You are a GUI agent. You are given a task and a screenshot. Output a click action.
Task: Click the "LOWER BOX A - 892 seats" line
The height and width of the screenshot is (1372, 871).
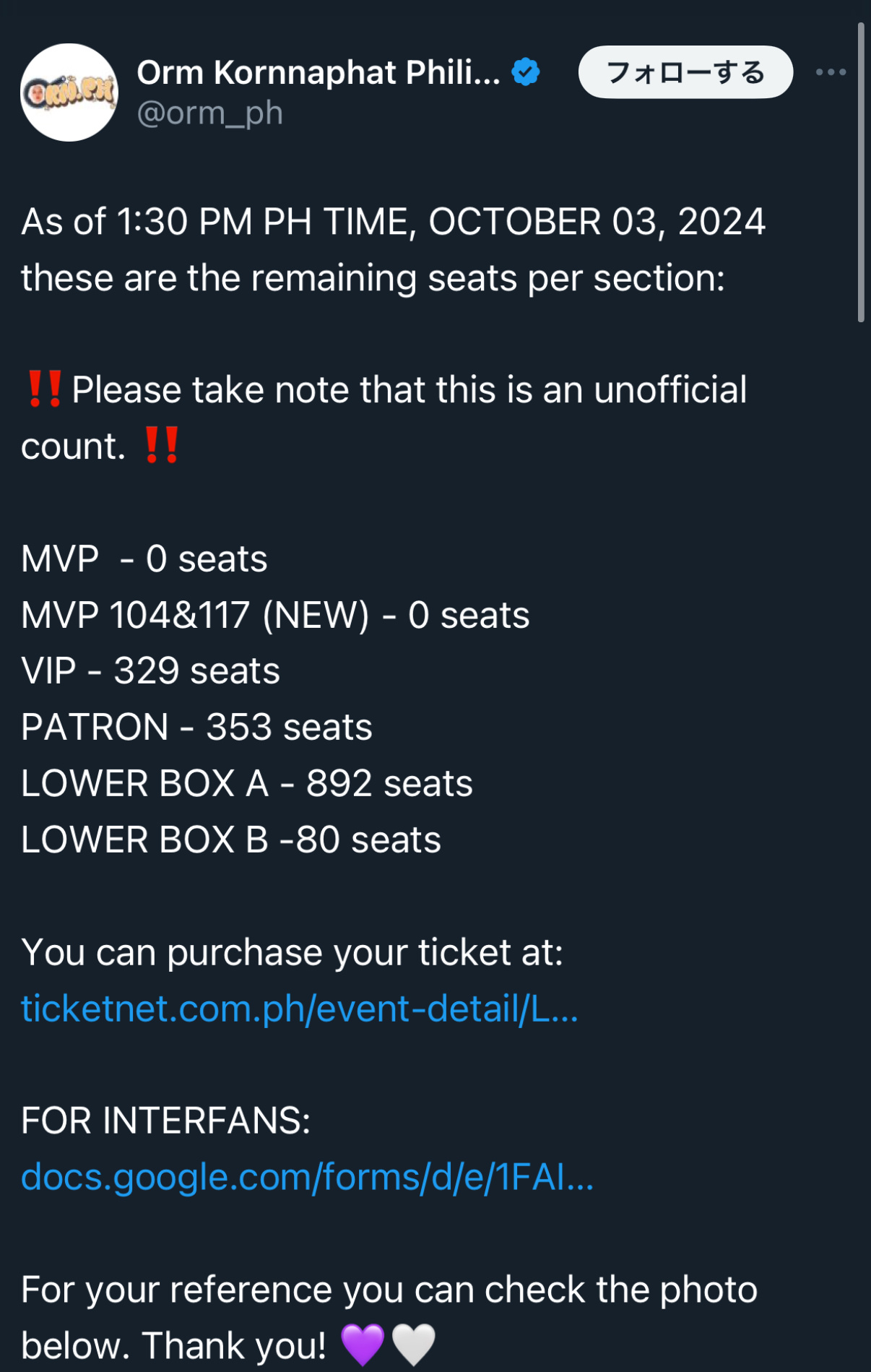tap(247, 784)
